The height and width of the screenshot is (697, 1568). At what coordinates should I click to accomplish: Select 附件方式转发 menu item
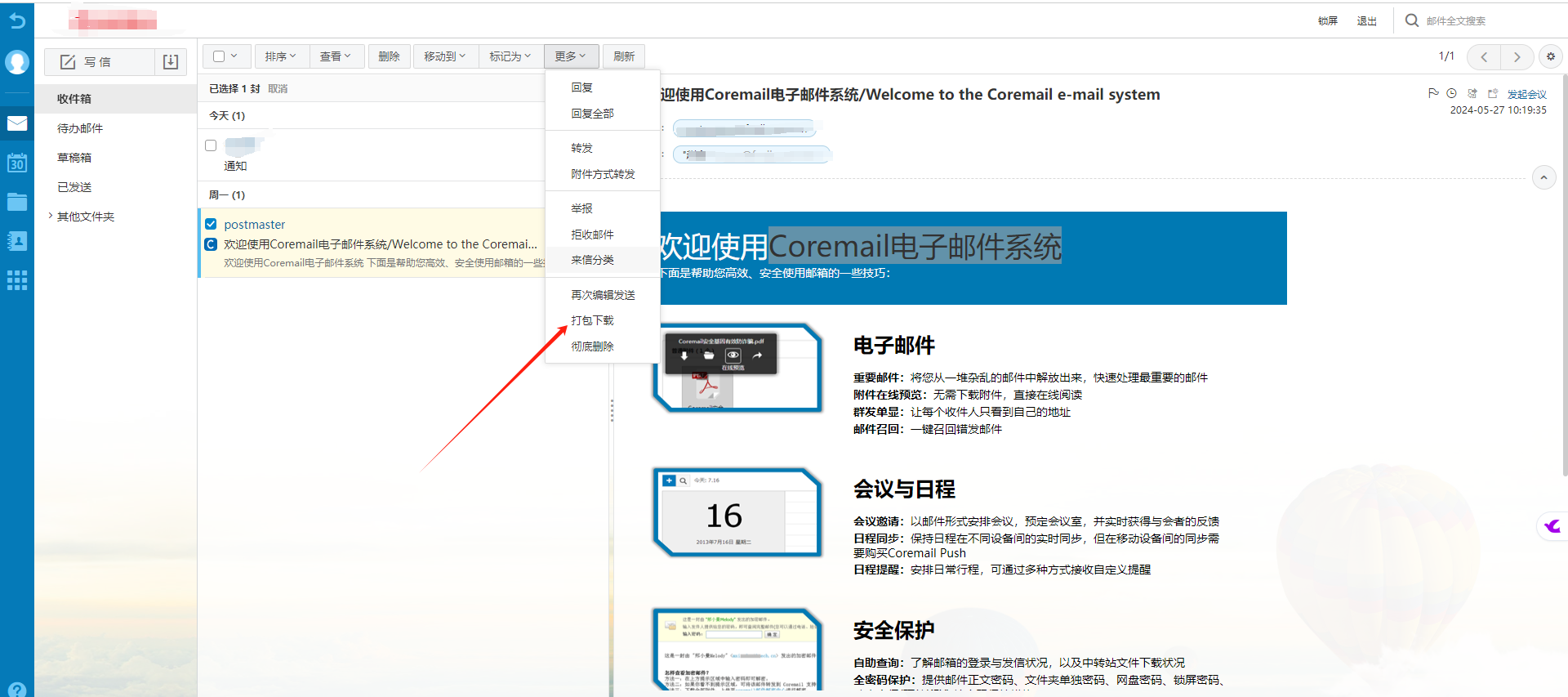603,174
